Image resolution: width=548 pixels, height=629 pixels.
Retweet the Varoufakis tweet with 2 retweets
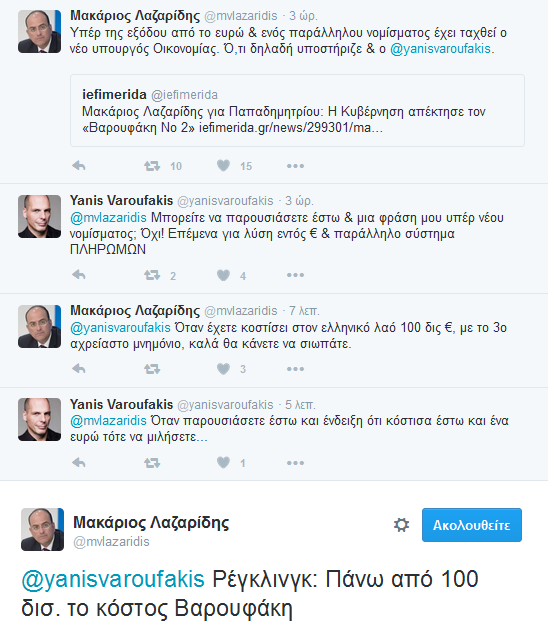coord(152,275)
